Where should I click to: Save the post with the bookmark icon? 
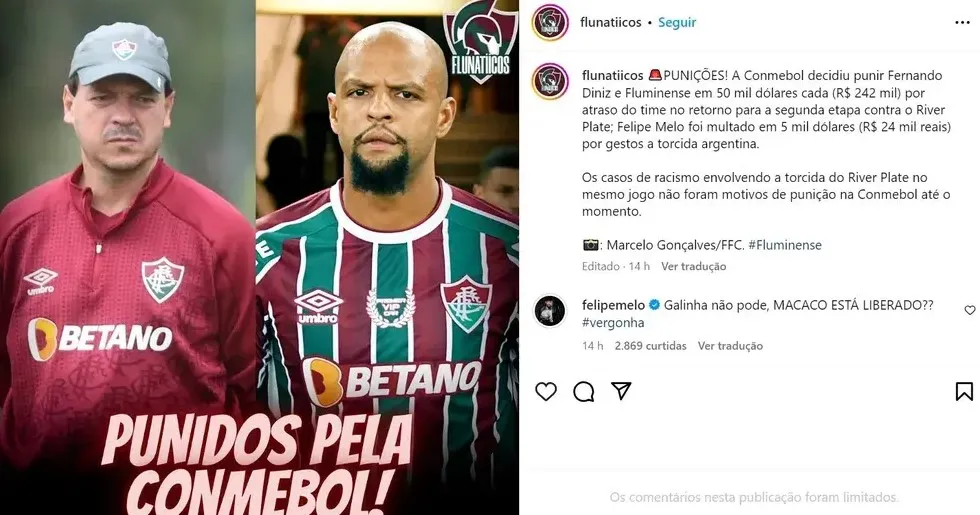click(964, 391)
